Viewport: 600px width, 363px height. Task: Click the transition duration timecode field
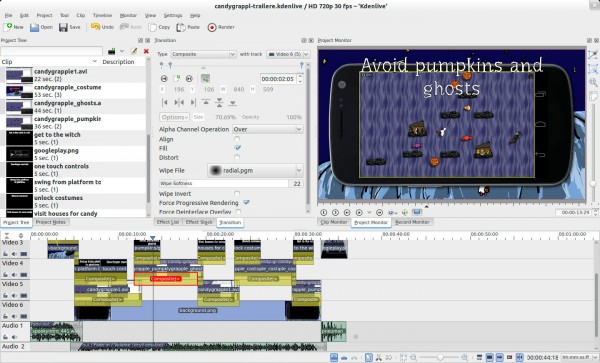[x=278, y=79]
